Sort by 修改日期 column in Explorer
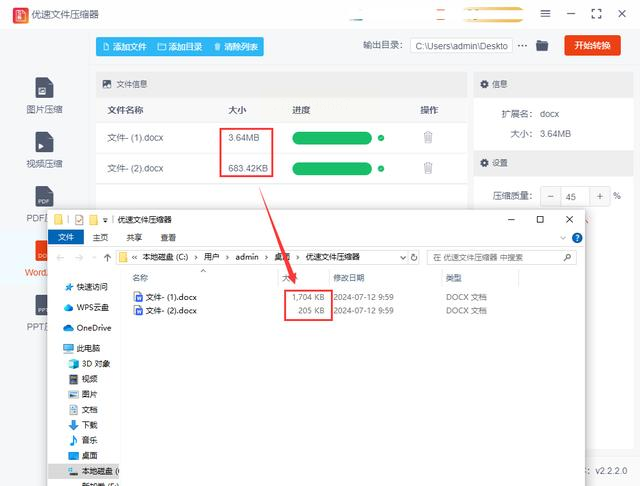The width and height of the screenshot is (640, 486). (349, 278)
